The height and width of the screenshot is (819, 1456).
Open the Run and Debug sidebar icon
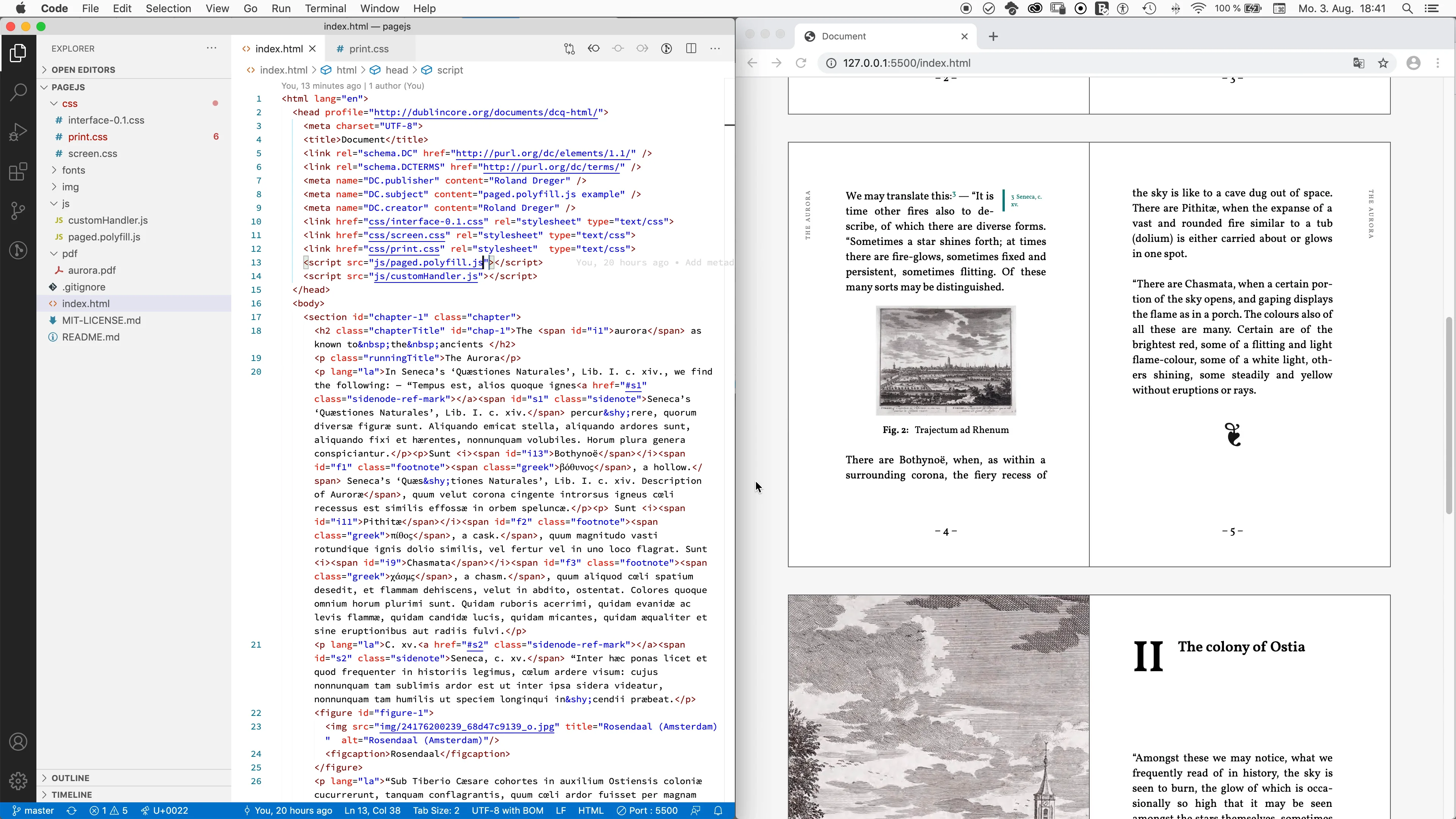point(18,131)
